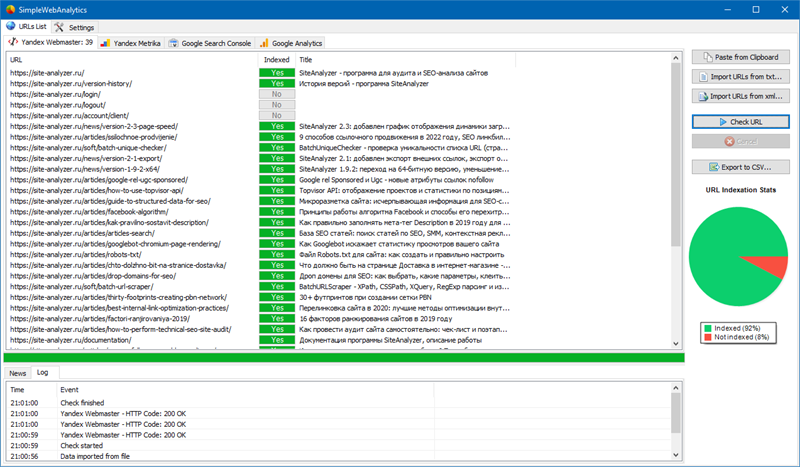Switch to the News tab

click(18, 373)
